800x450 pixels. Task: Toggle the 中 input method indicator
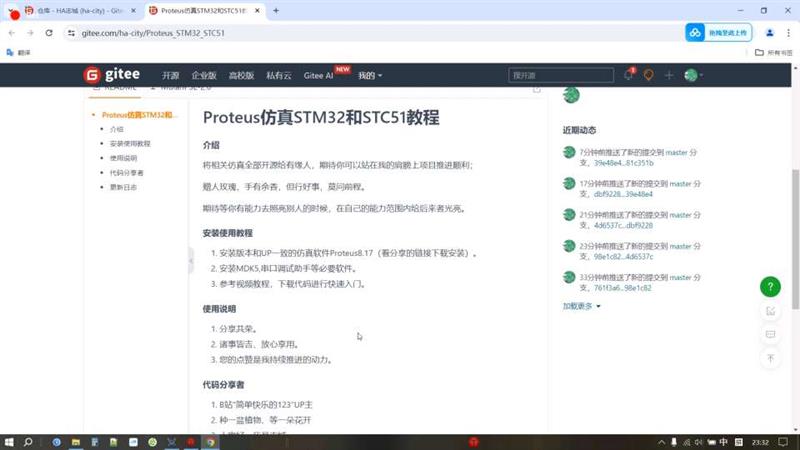723,442
